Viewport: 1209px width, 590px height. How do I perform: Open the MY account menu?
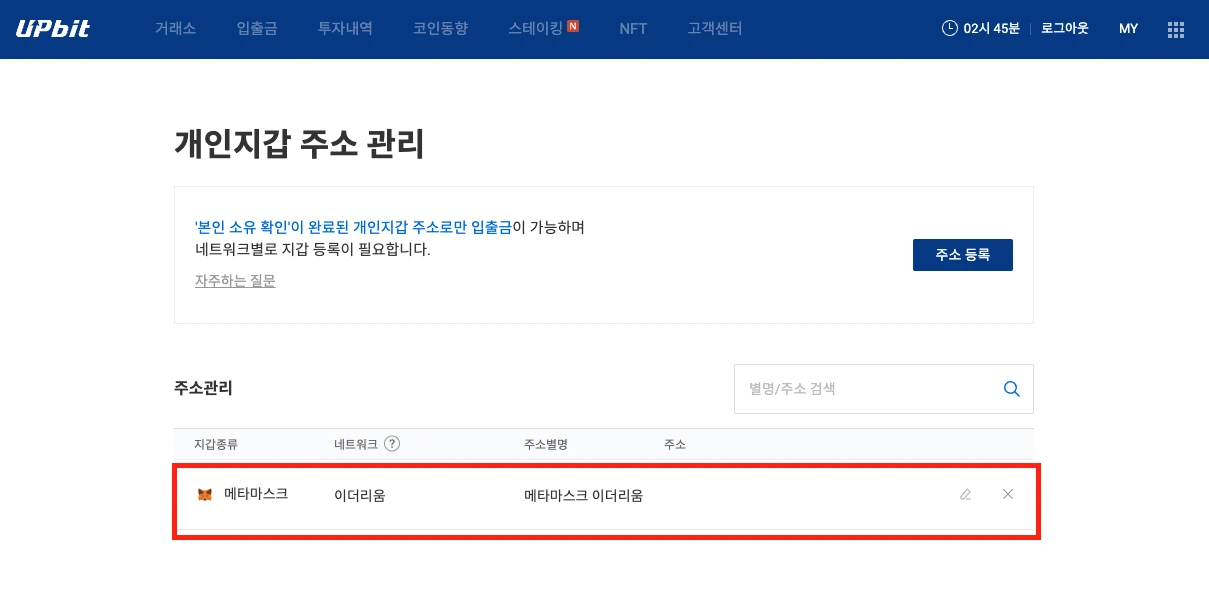tap(1128, 29)
